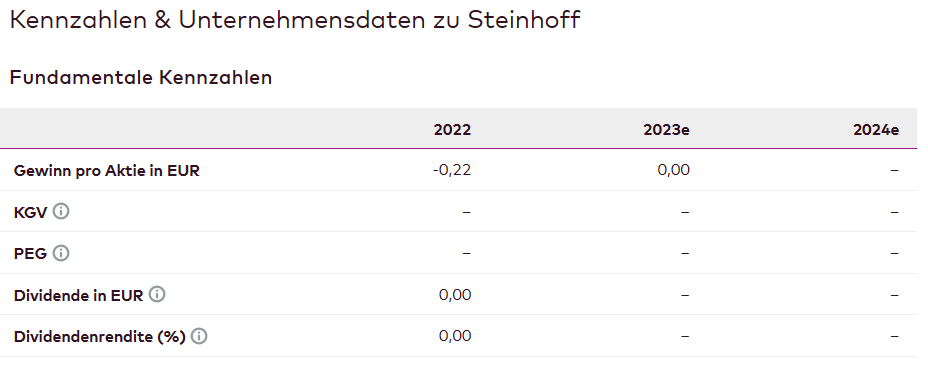Click the KGV row label

click(30, 212)
